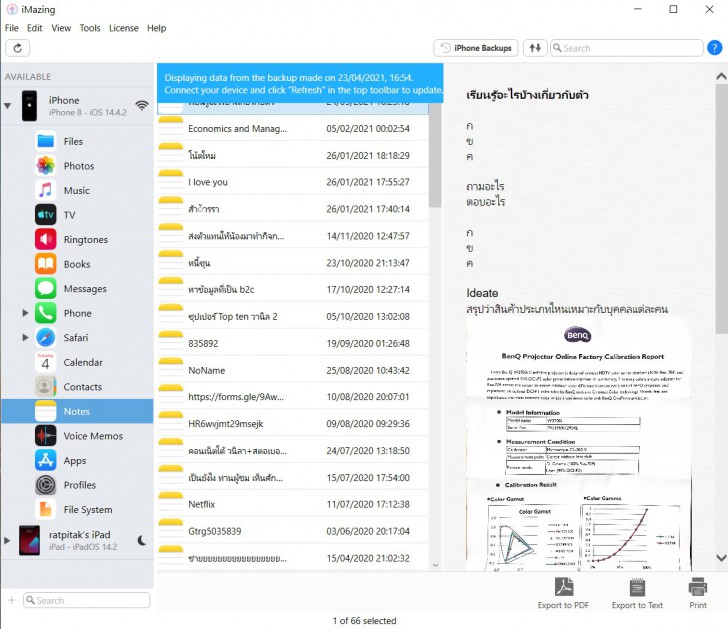The height and width of the screenshot is (629, 728).
Task: Open the Files icon in sidebar
Action: 46,141
